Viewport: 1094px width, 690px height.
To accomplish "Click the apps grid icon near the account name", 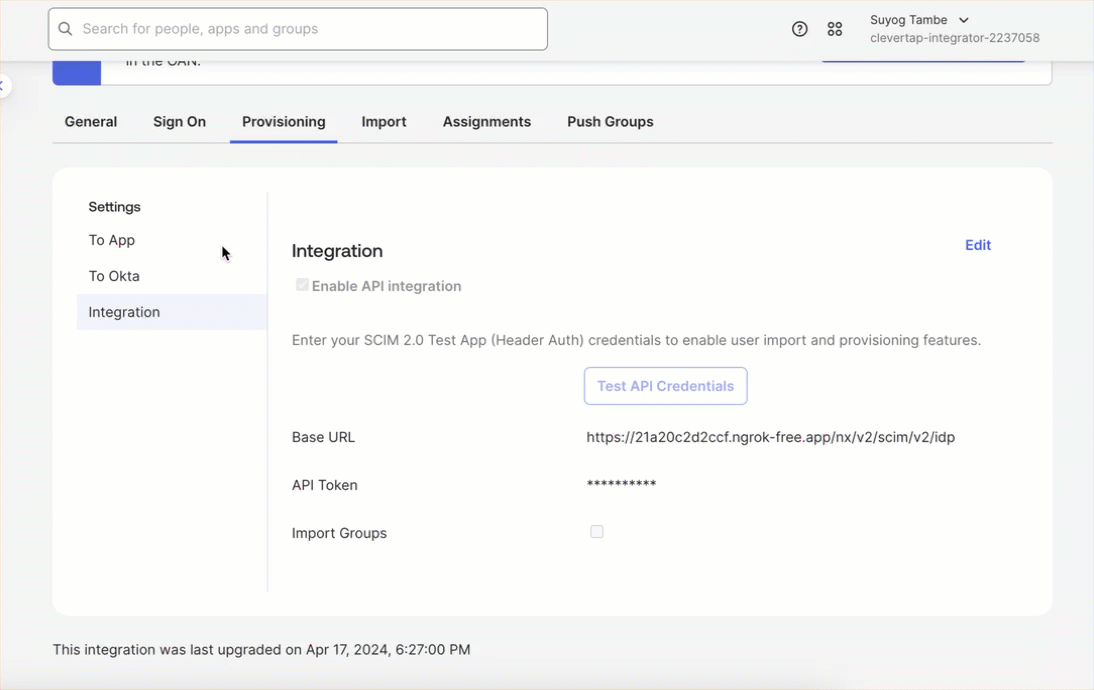I will (x=835, y=28).
